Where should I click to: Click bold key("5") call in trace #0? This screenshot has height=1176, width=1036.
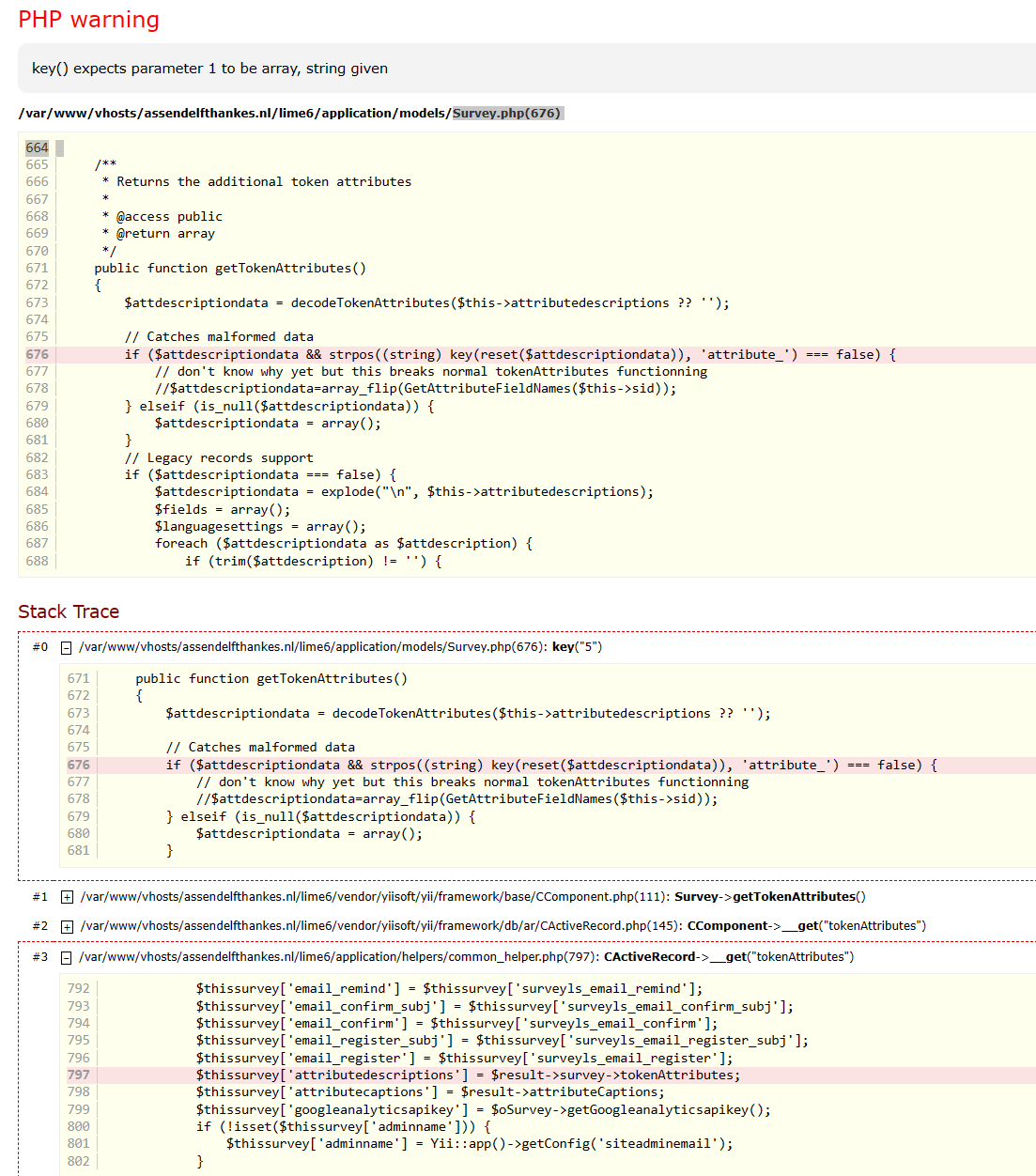click(577, 647)
